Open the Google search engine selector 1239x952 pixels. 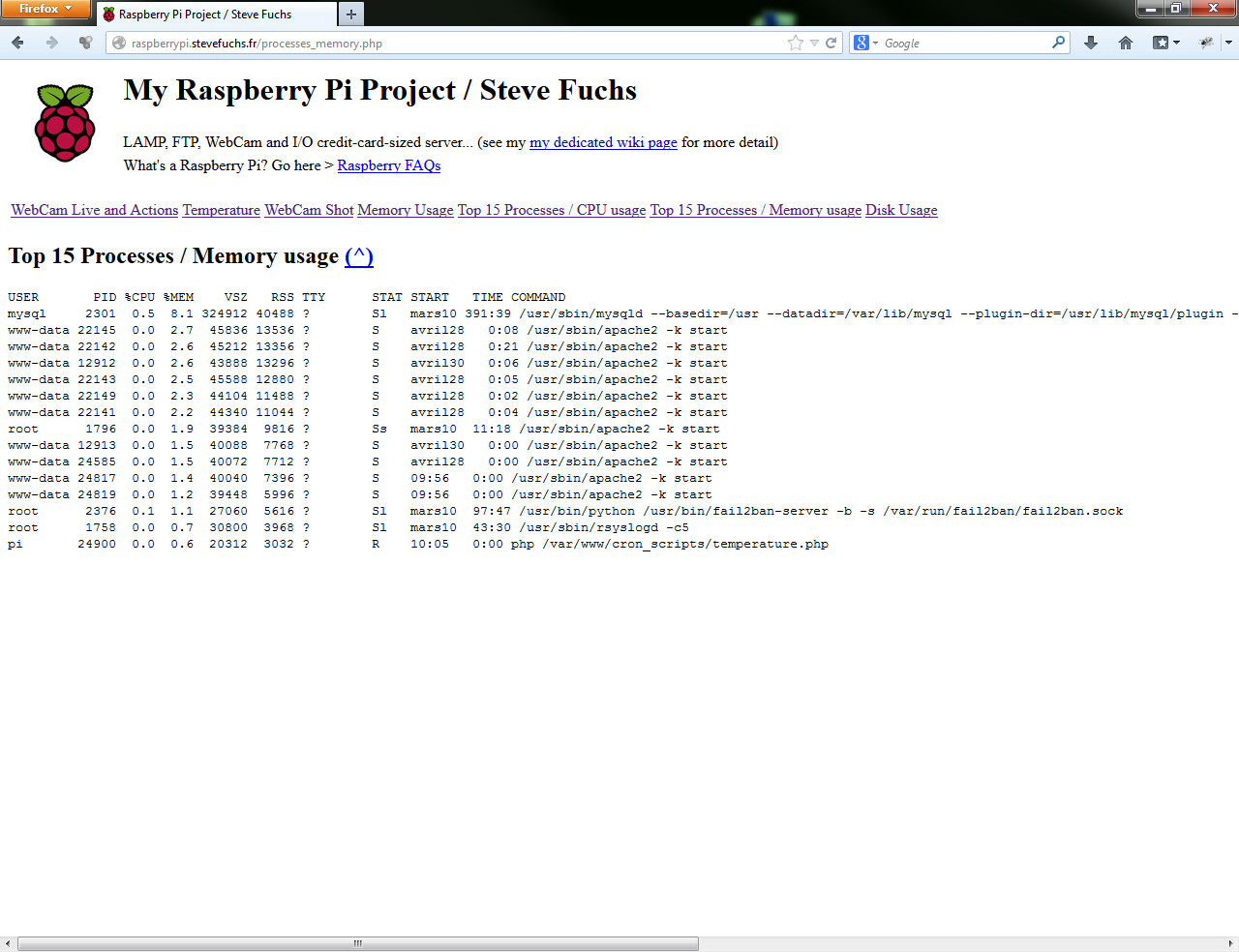(x=865, y=43)
